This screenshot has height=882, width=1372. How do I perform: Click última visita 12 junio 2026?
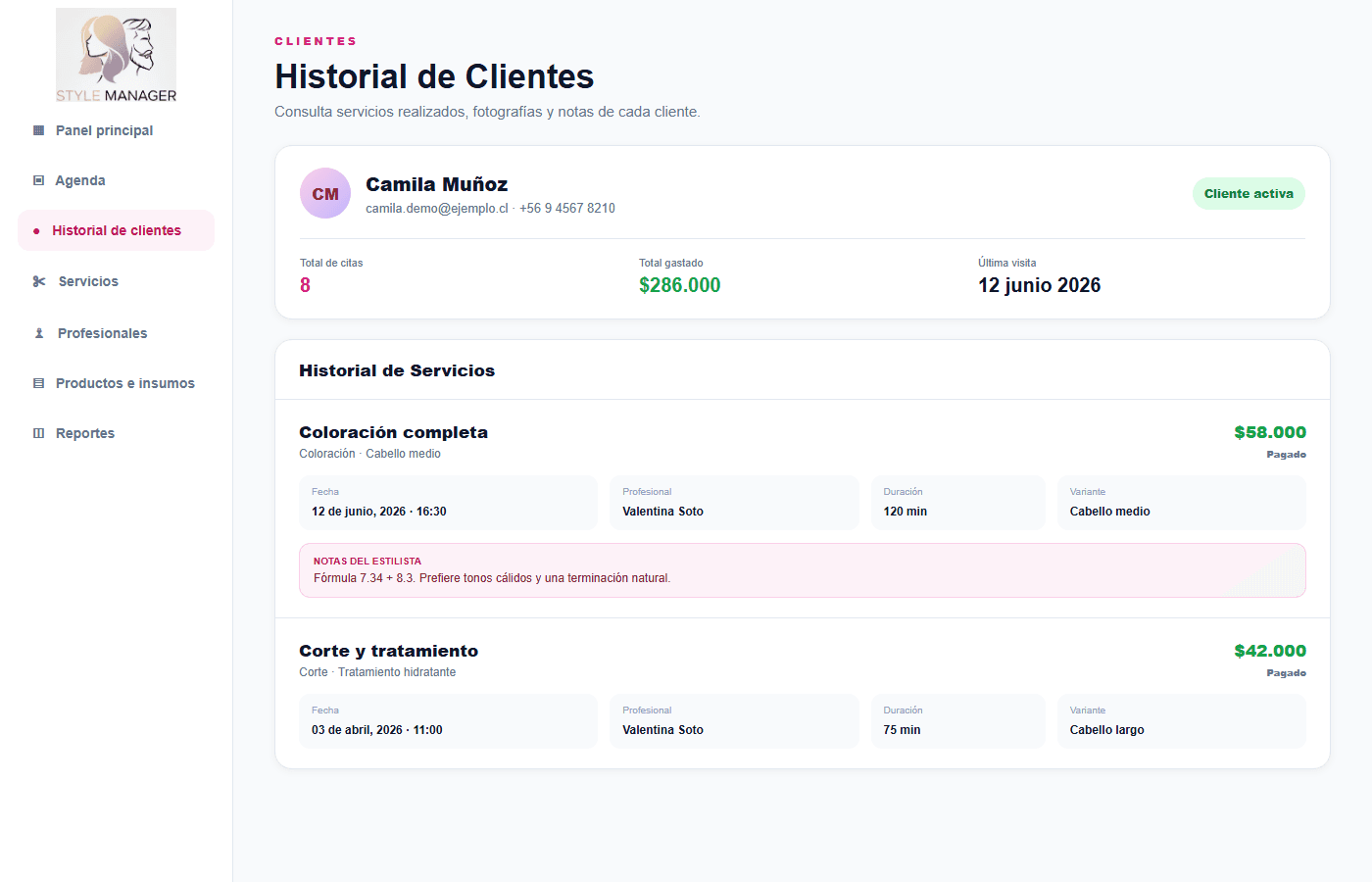(x=1040, y=285)
